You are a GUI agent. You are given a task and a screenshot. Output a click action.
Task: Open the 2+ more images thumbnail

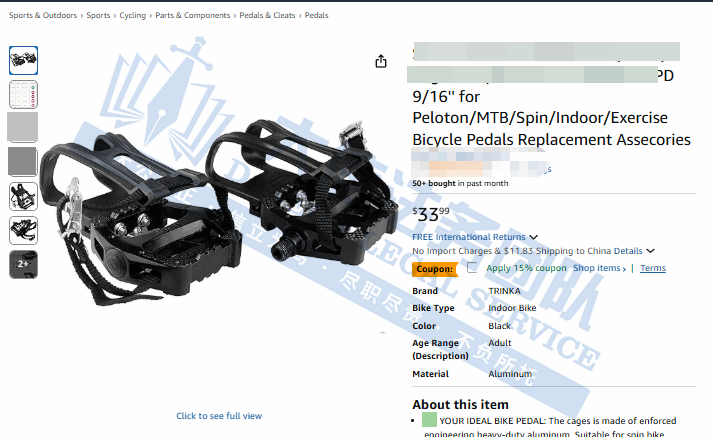[23, 264]
